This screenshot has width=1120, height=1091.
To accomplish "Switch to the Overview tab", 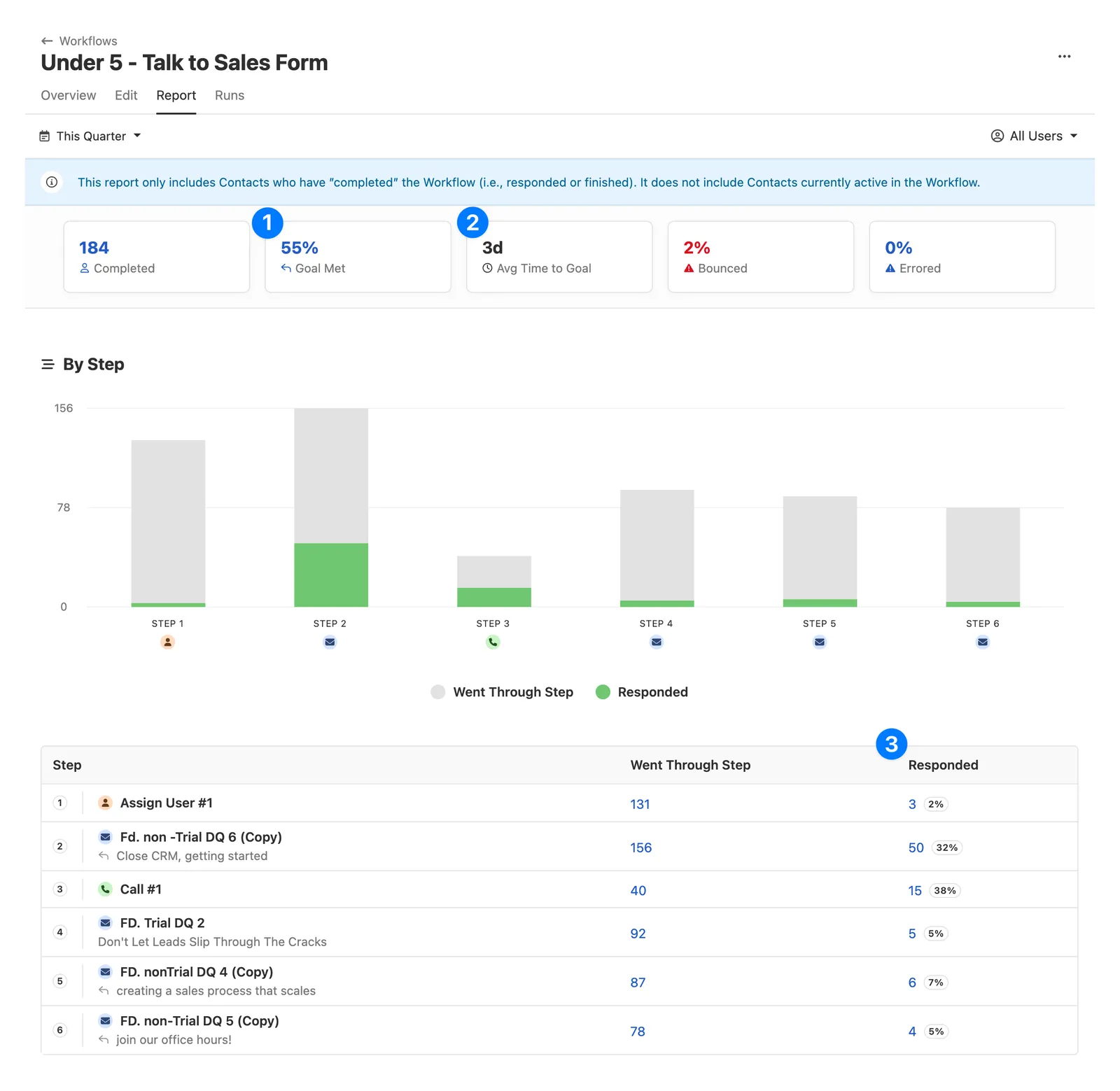I will click(68, 96).
